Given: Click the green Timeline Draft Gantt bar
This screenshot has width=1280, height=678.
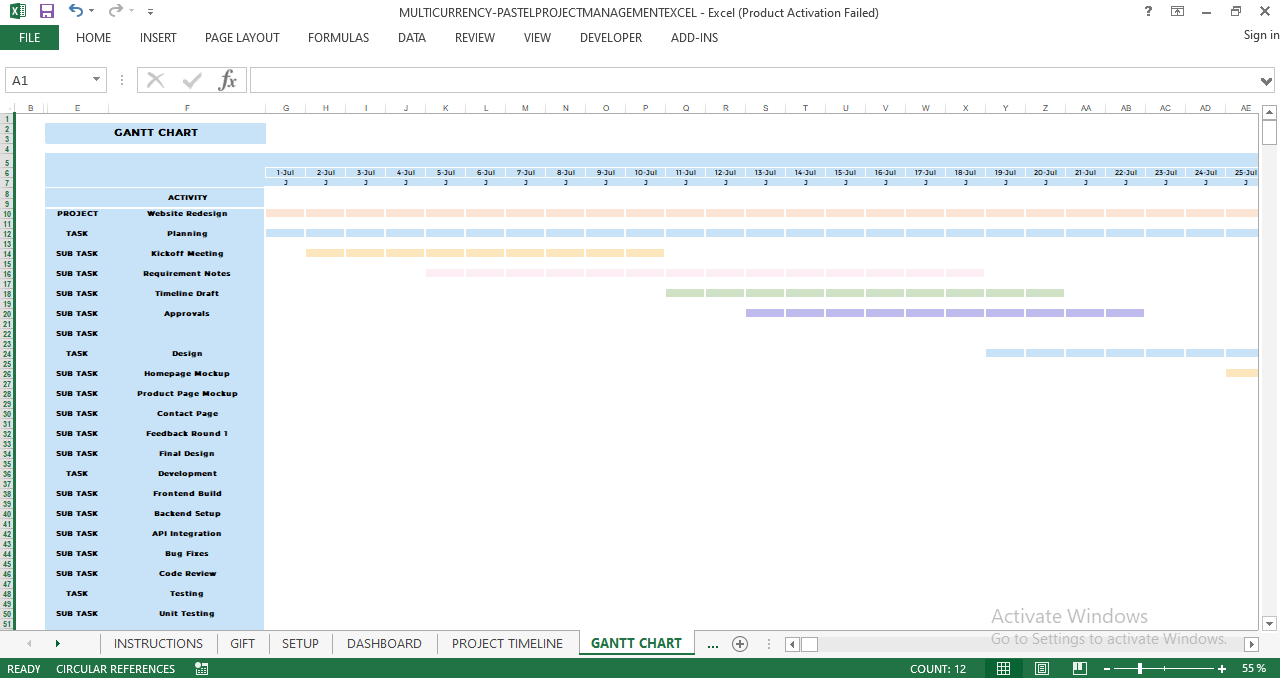Looking at the screenshot, I should pos(865,293).
